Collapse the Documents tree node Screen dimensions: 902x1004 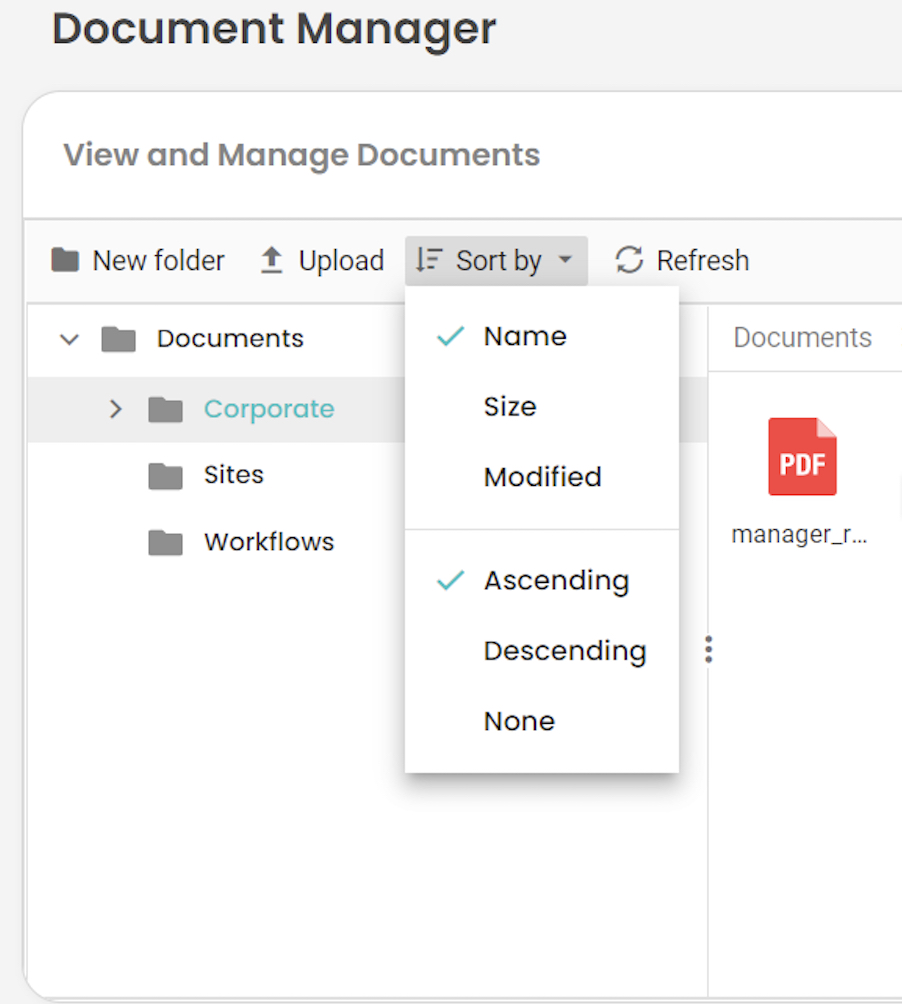click(x=69, y=339)
